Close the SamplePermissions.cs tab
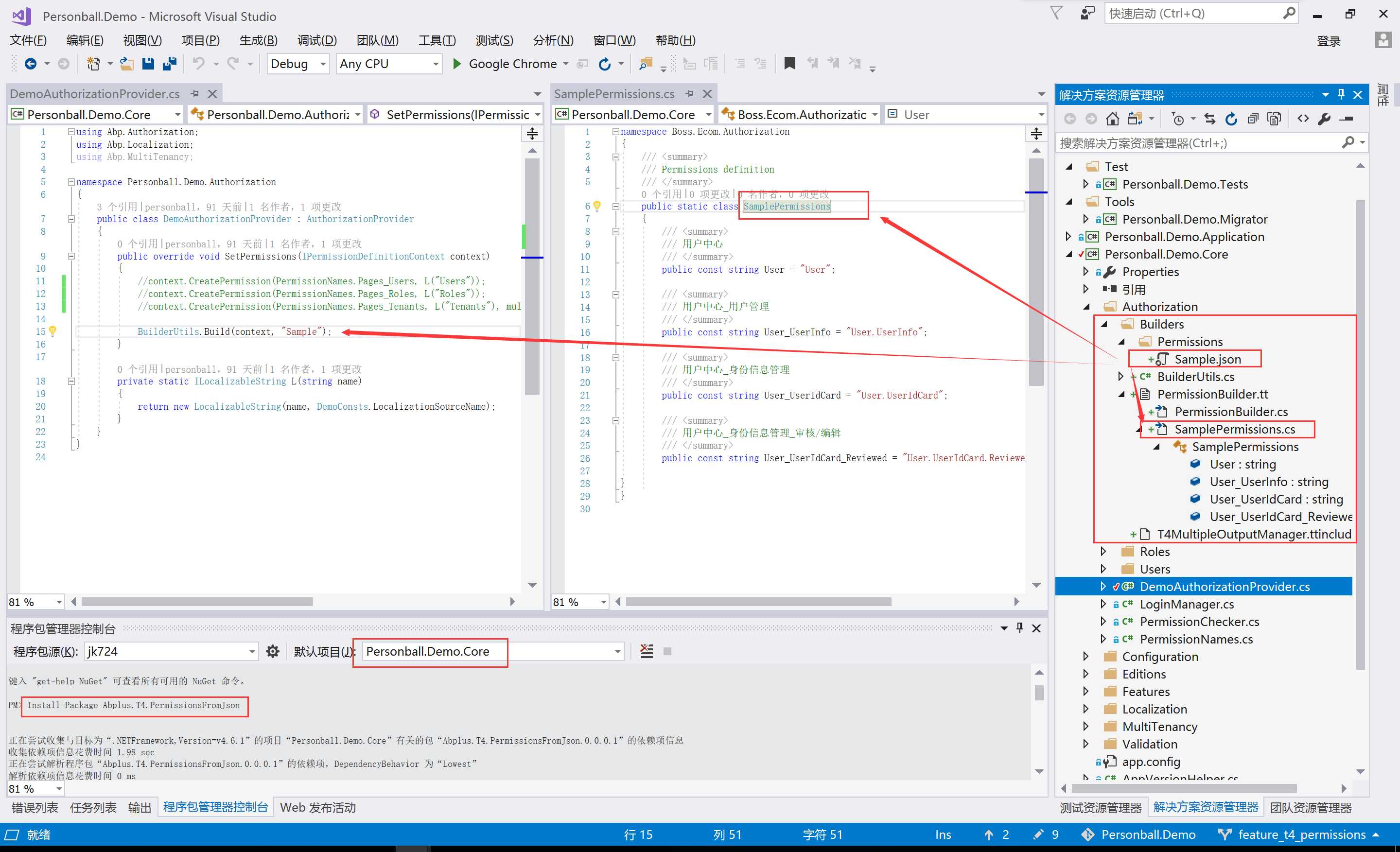The height and width of the screenshot is (852, 1400). click(x=707, y=93)
